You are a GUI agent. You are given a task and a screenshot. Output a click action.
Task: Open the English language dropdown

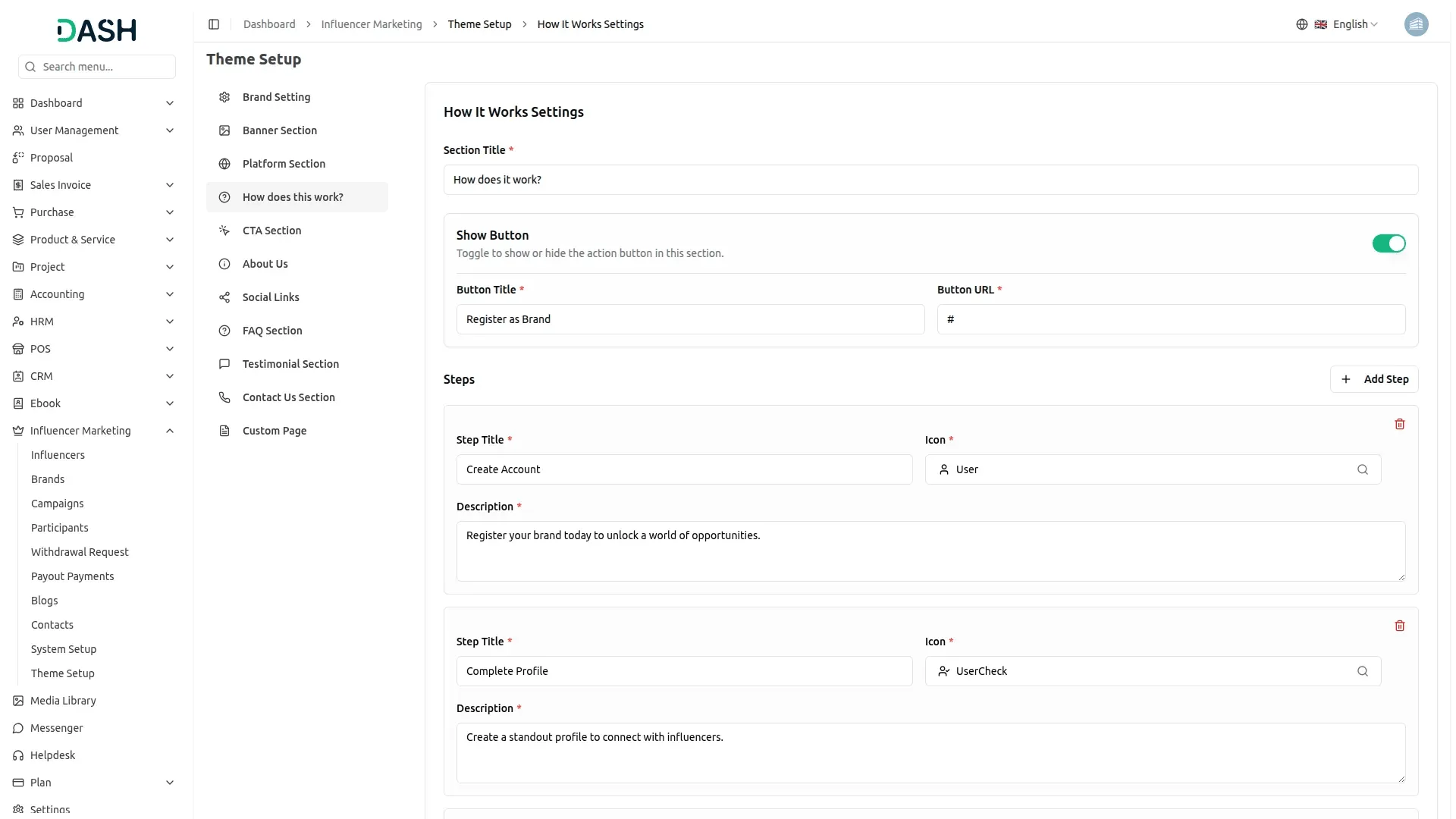[1355, 24]
